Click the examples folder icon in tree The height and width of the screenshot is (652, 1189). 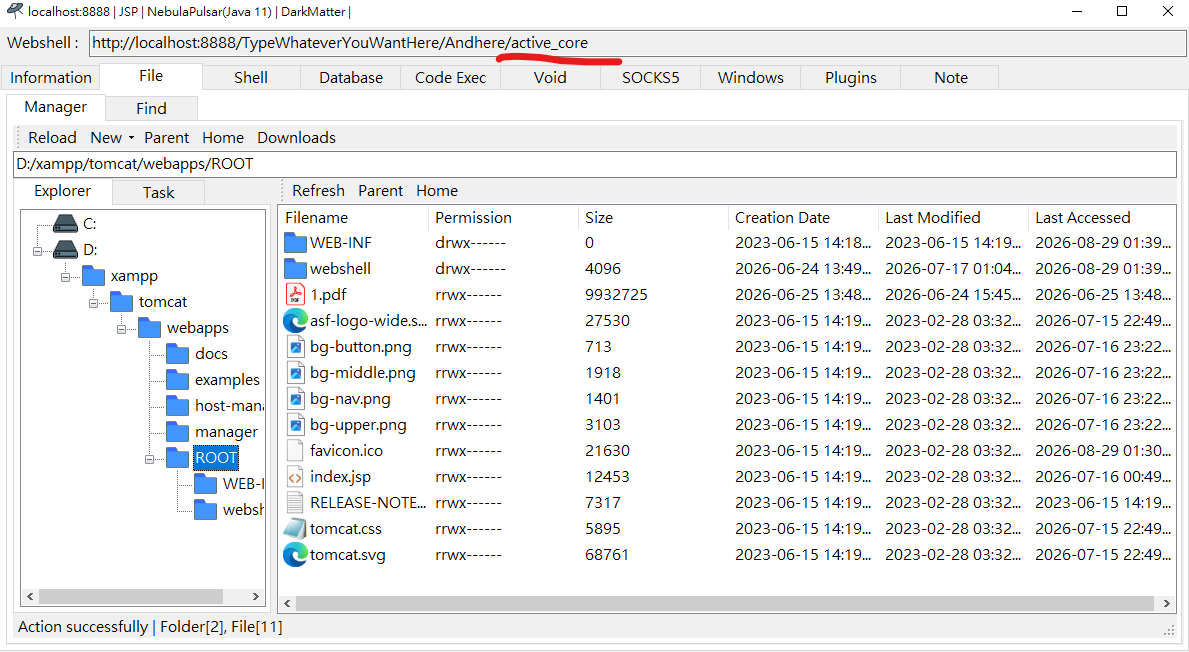click(x=177, y=379)
